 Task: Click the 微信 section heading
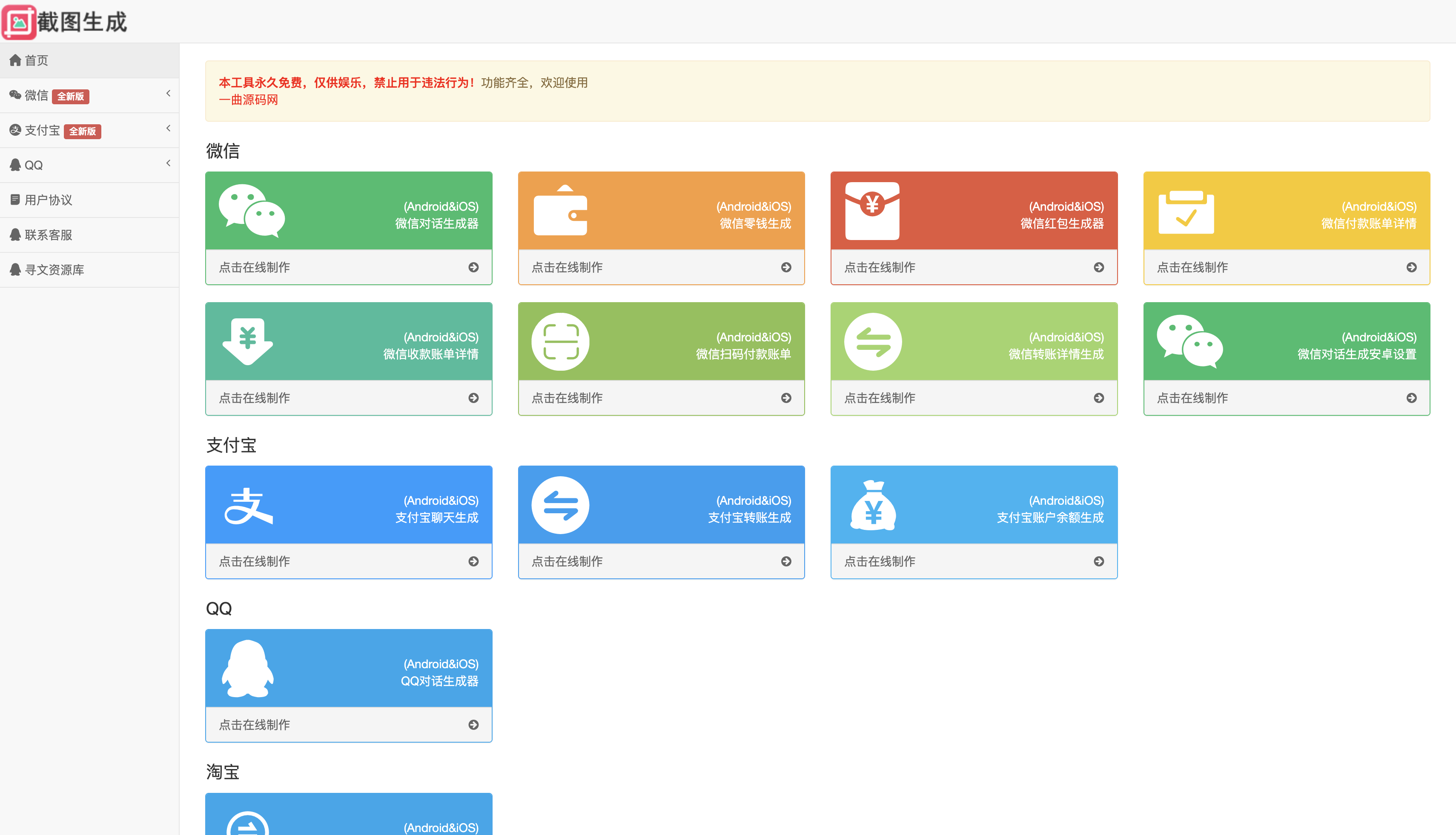point(223,151)
